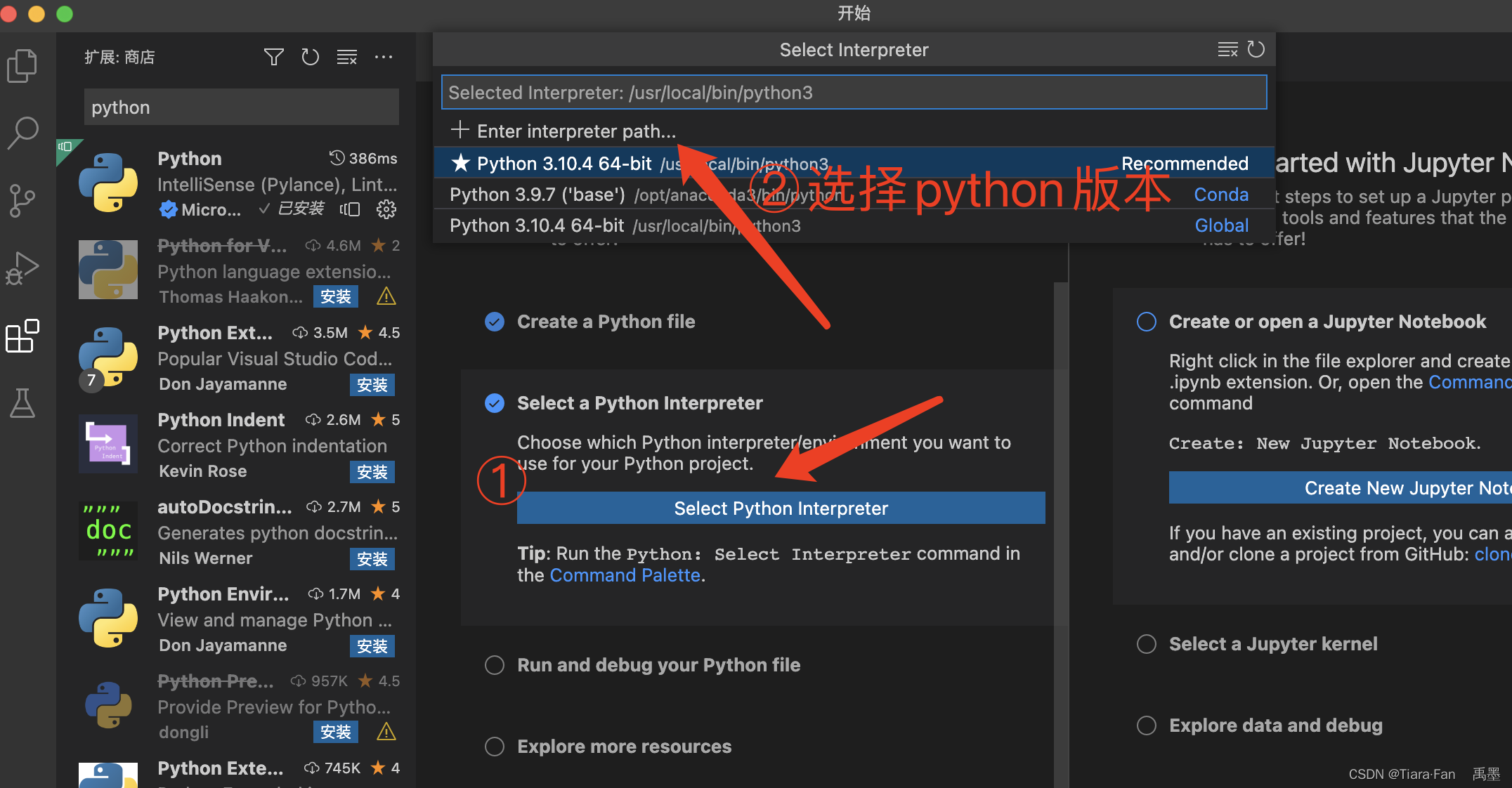
Task: Click the Python Pre... extension logo
Action: 108,705
